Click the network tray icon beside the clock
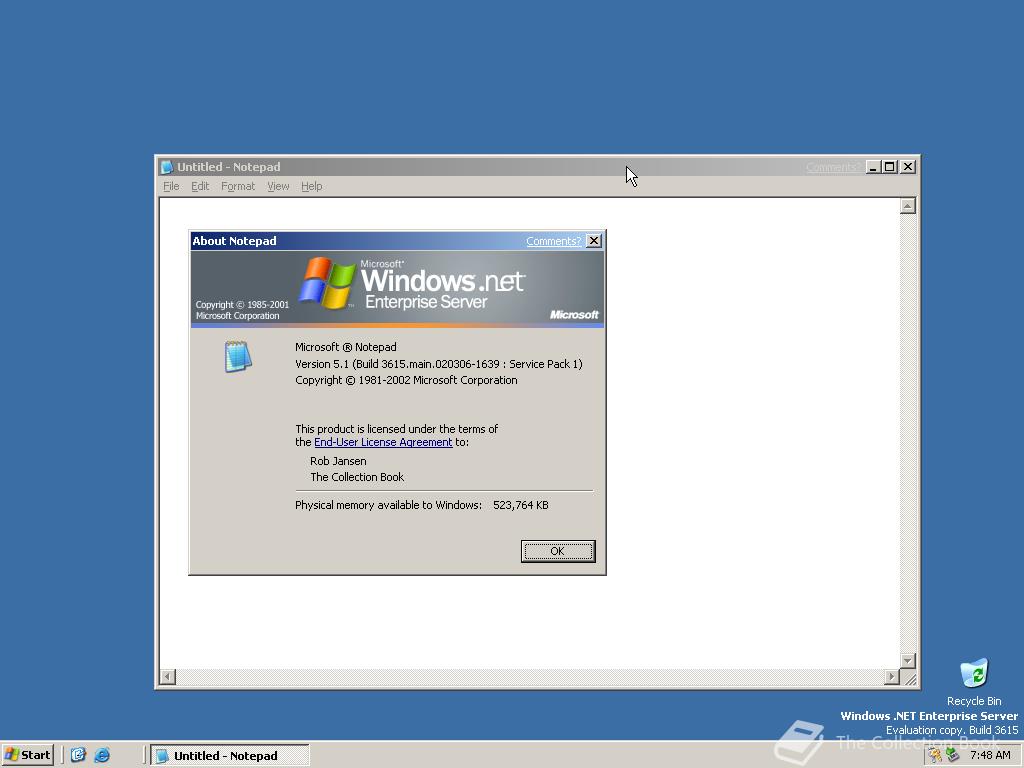Image resolution: width=1024 pixels, height=768 pixels. [x=952, y=756]
